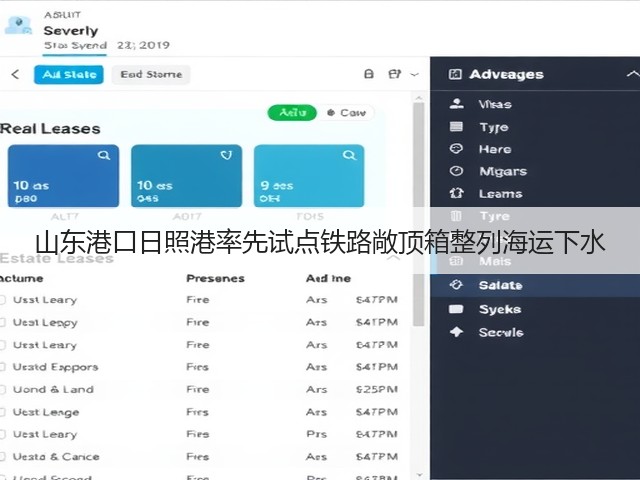
Task: Toggle the green Actu pill
Action: pos(292,112)
